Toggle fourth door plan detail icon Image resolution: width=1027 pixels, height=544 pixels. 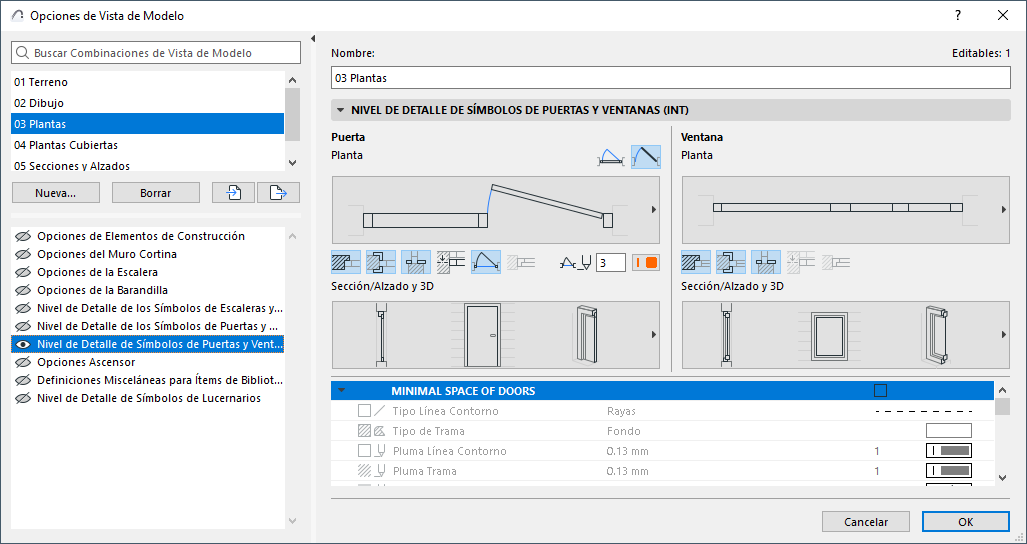point(451,263)
